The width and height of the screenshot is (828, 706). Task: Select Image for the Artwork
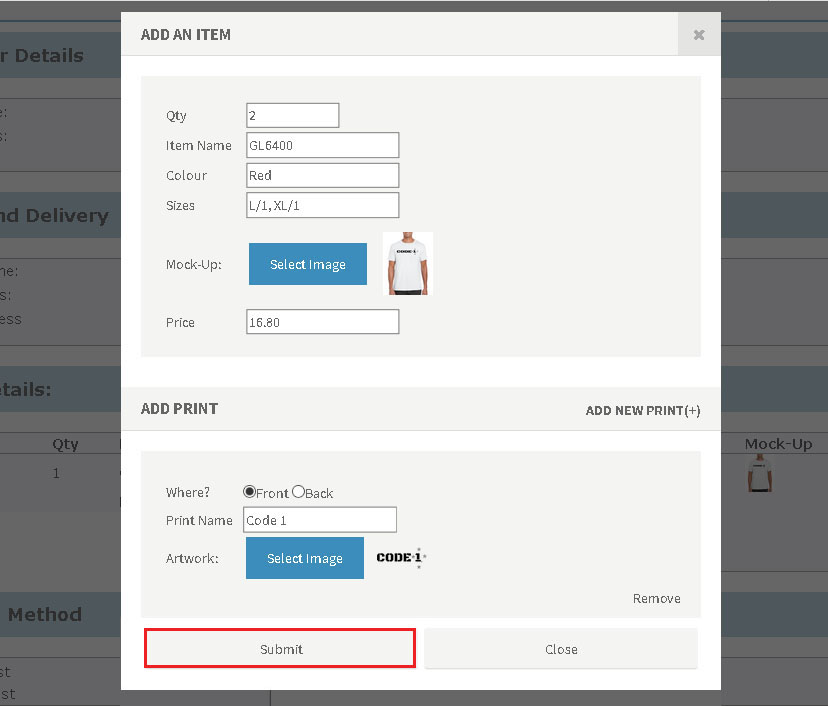(x=305, y=558)
